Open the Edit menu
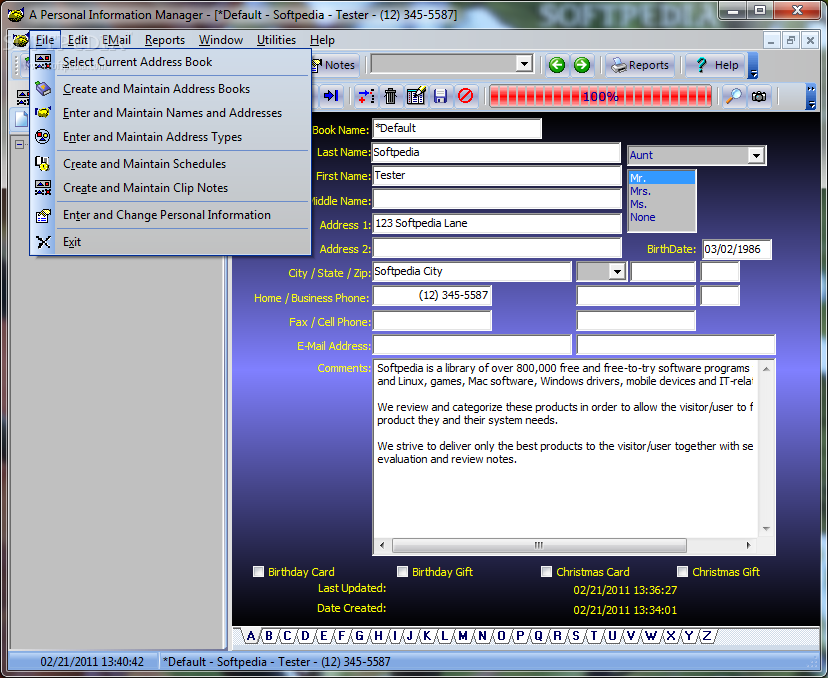Image resolution: width=828 pixels, height=678 pixels. (x=78, y=40)
